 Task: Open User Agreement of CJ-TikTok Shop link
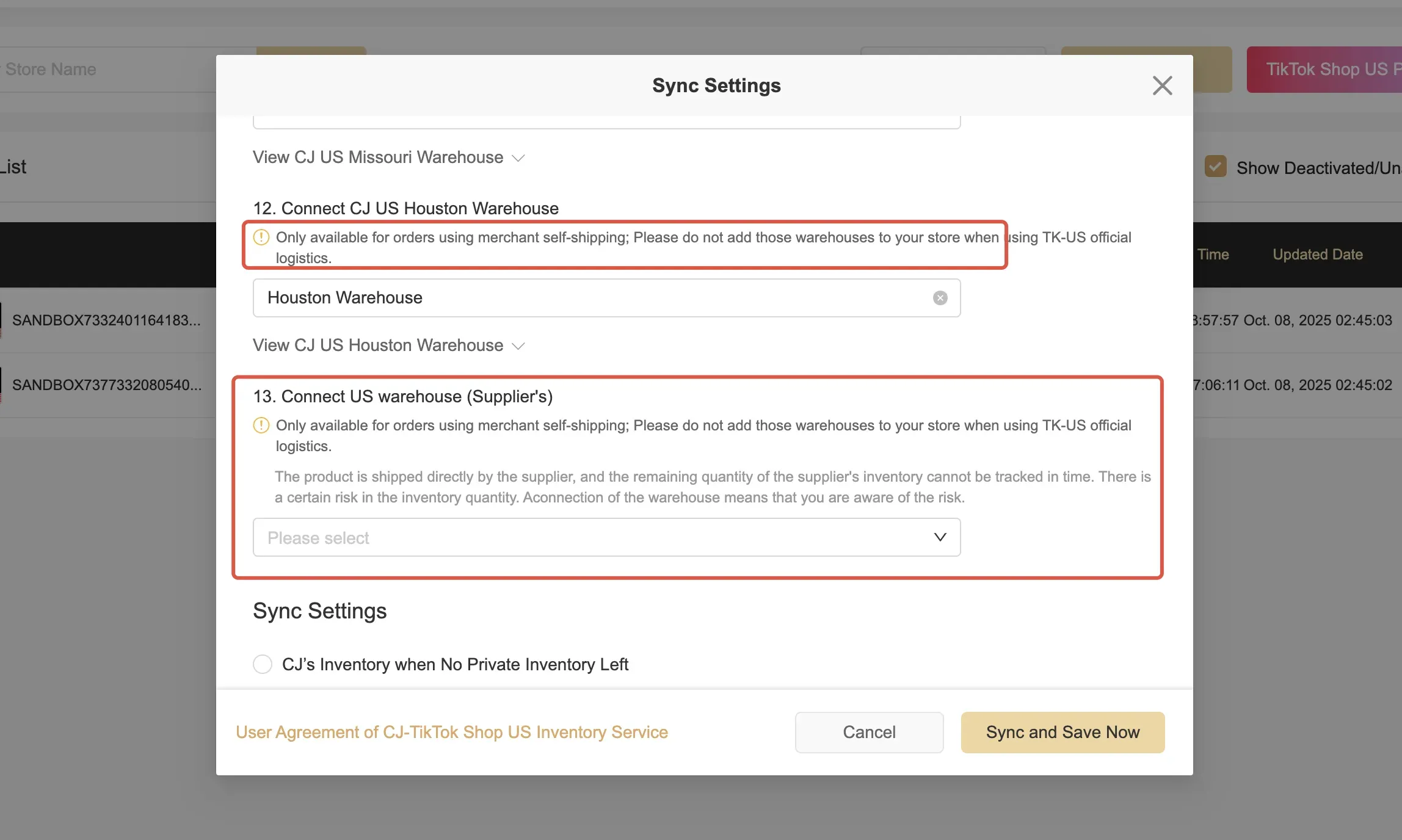coord(452,732)
